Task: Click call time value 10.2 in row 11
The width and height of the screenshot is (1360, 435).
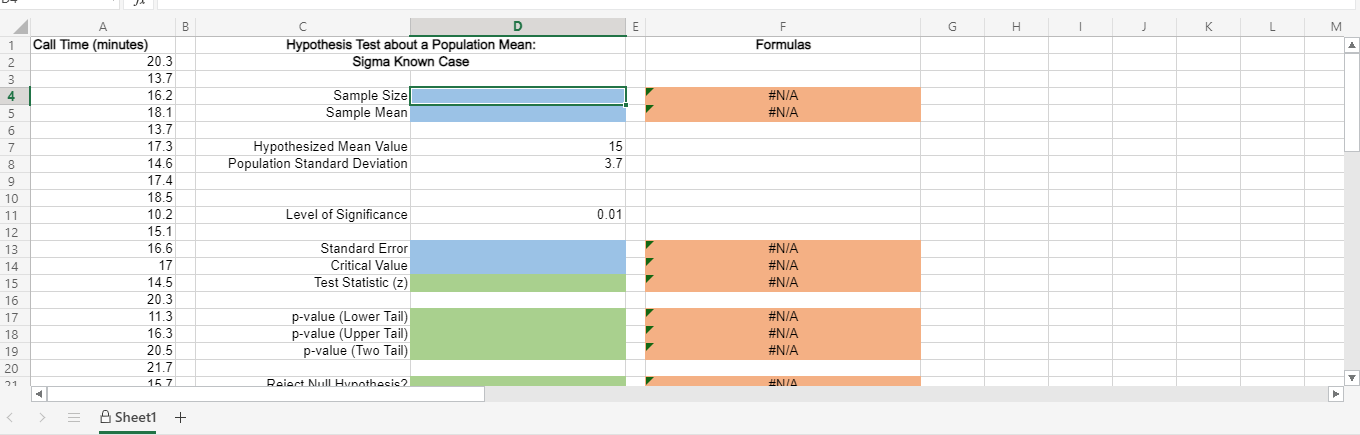Action: (x=103, y=215)
